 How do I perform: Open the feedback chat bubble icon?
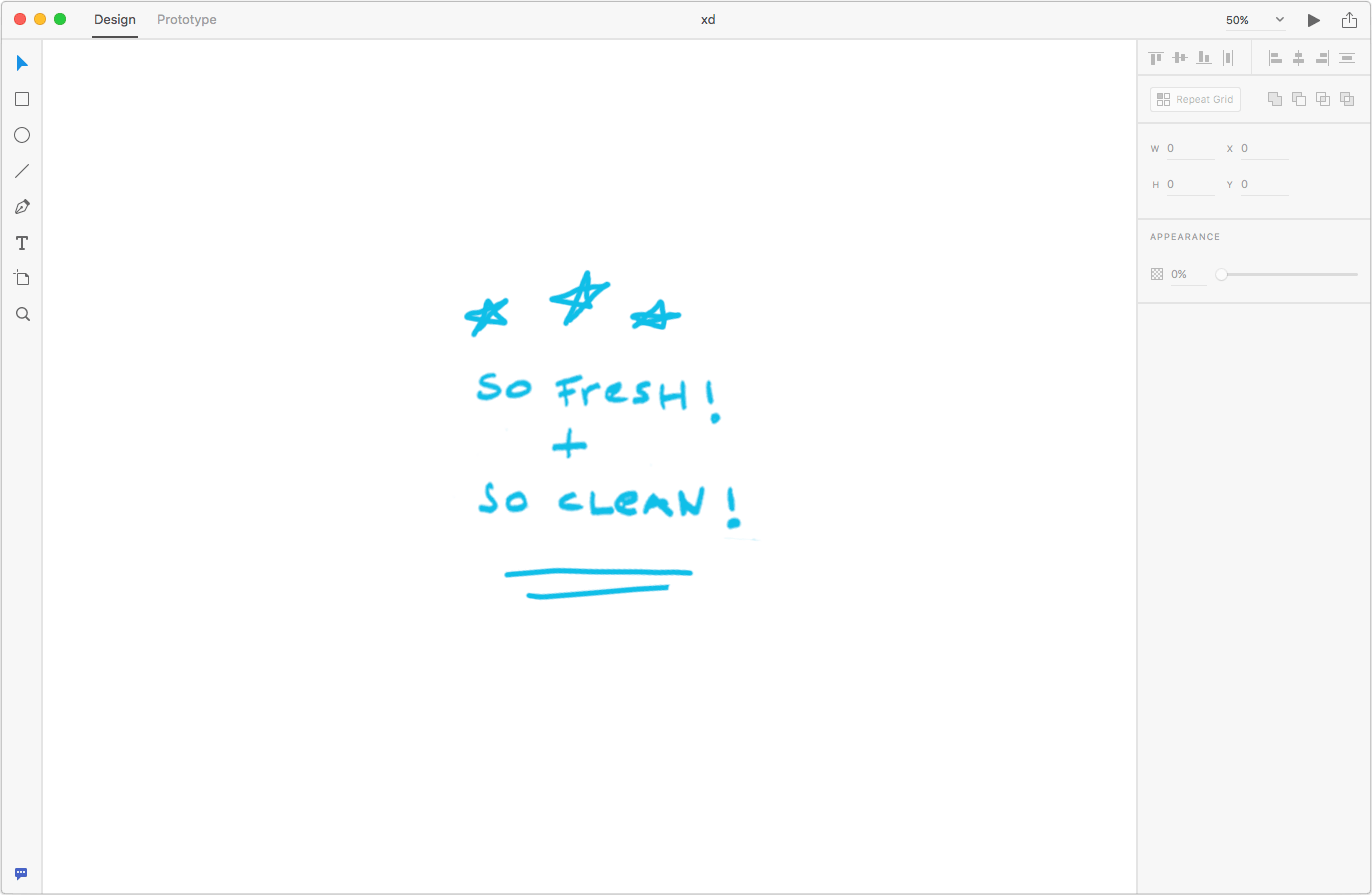point(21,873)
